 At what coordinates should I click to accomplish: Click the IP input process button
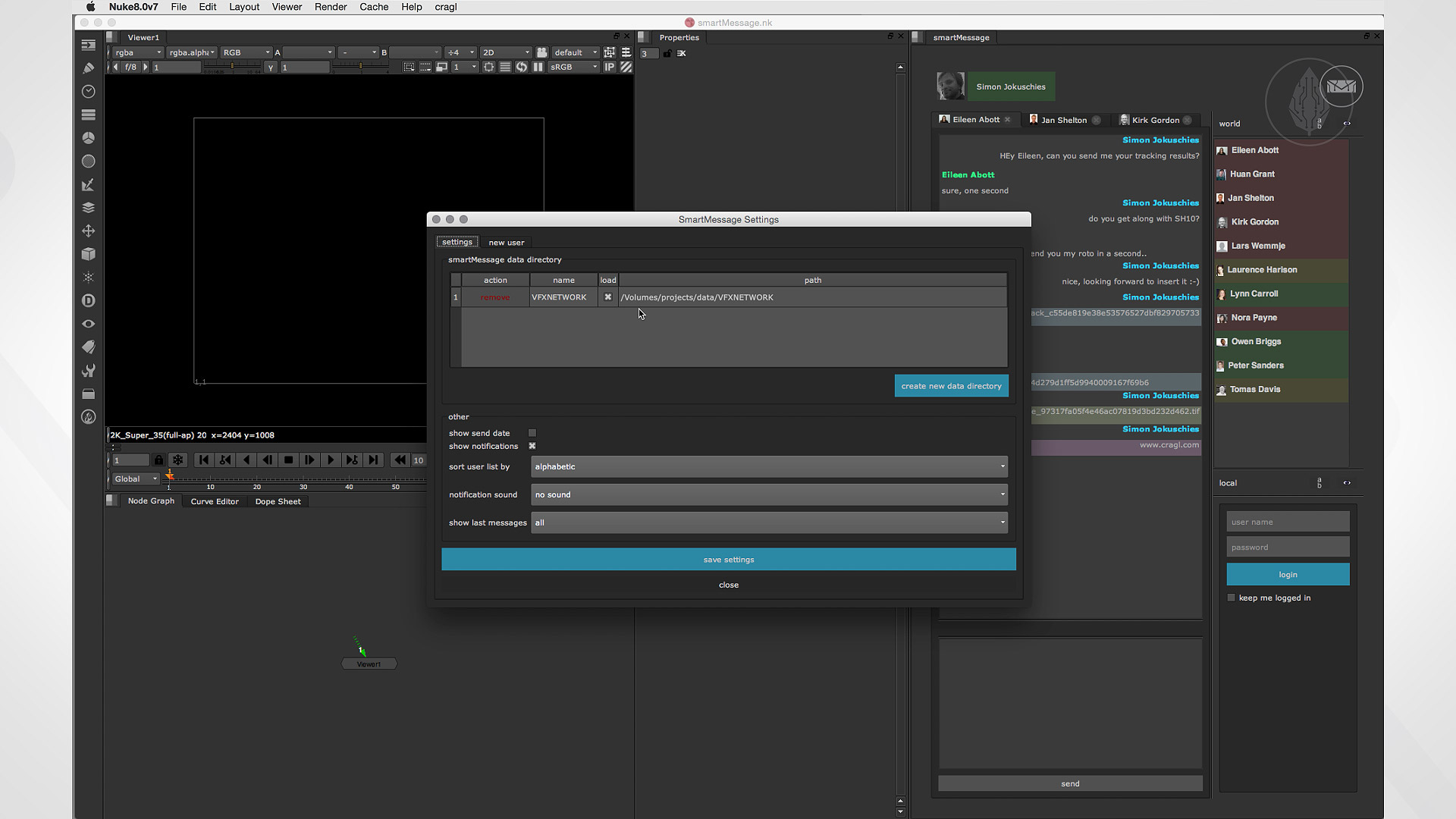pos(609,67)
